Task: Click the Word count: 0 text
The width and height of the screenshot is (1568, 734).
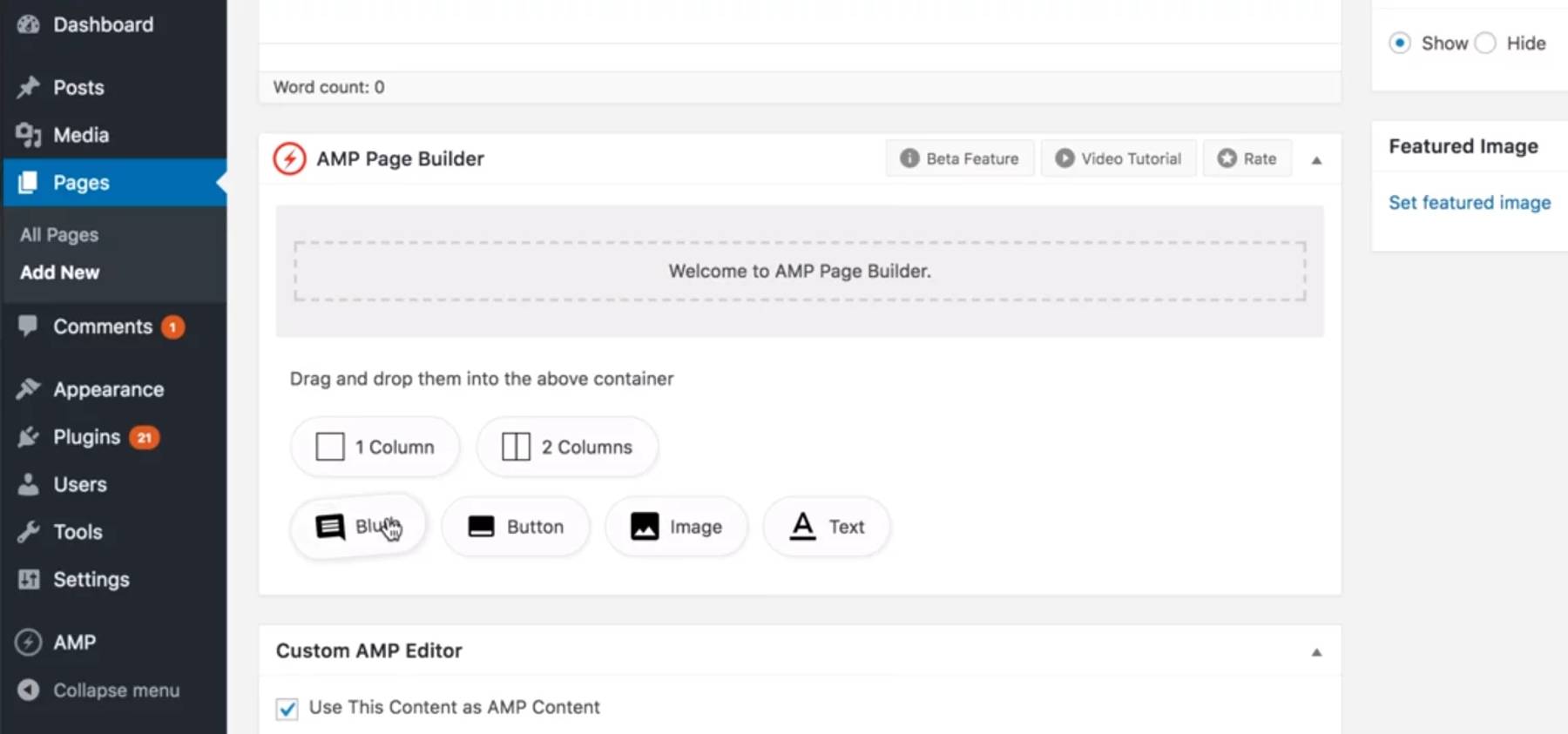Action: point(328,87)
